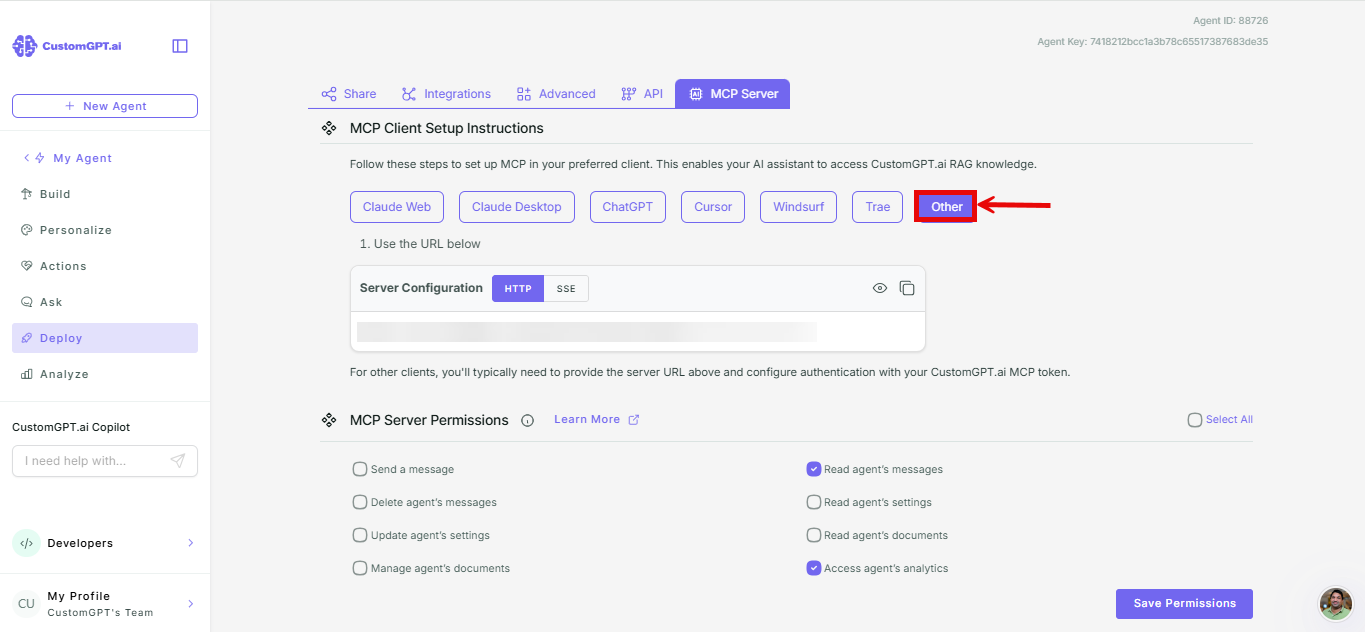The height and width of the screenshot is (632, 1365).
Task: Go back using arrow next to My Agent
Action: [27, 158]
